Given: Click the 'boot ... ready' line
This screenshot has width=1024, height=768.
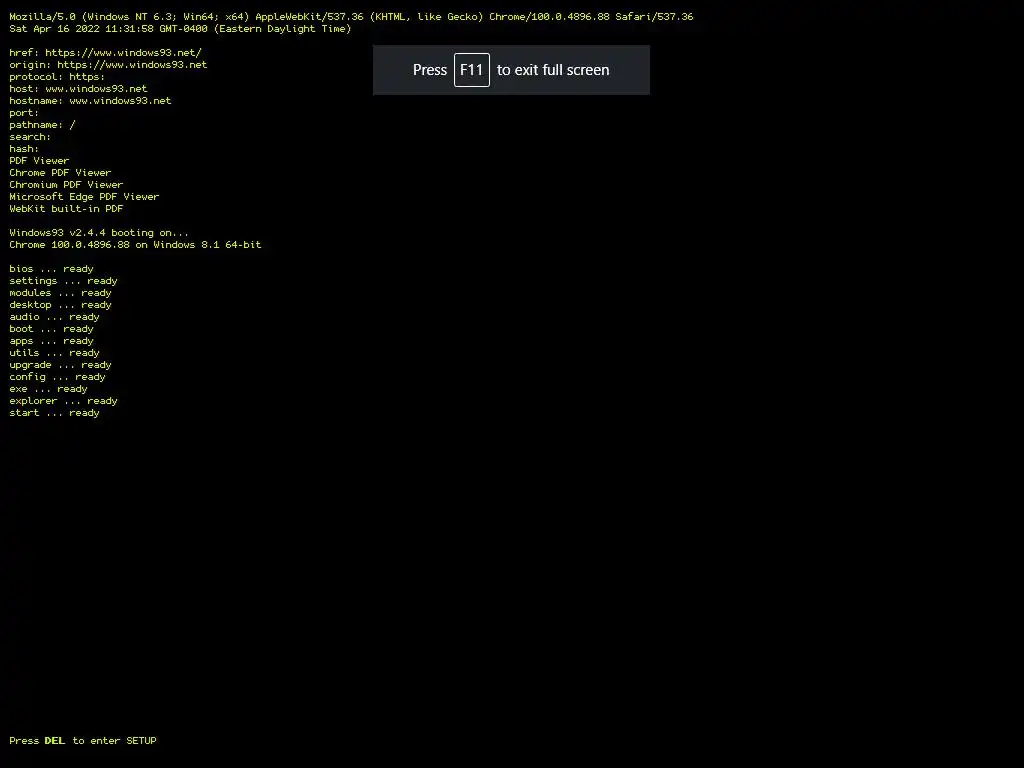Looking at the screenshot, I should point(51,329).
